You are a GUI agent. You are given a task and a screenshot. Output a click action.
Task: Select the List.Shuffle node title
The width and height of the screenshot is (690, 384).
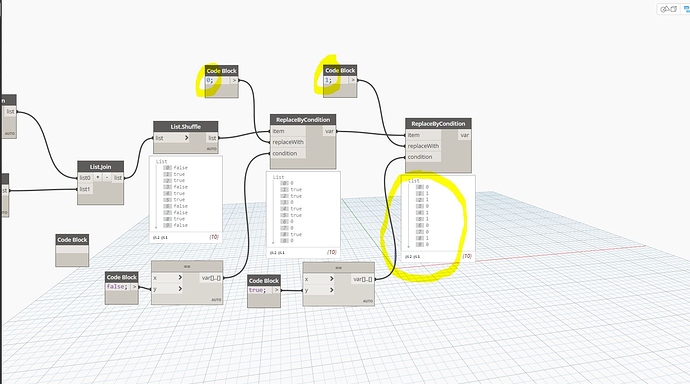pos(186,127)
